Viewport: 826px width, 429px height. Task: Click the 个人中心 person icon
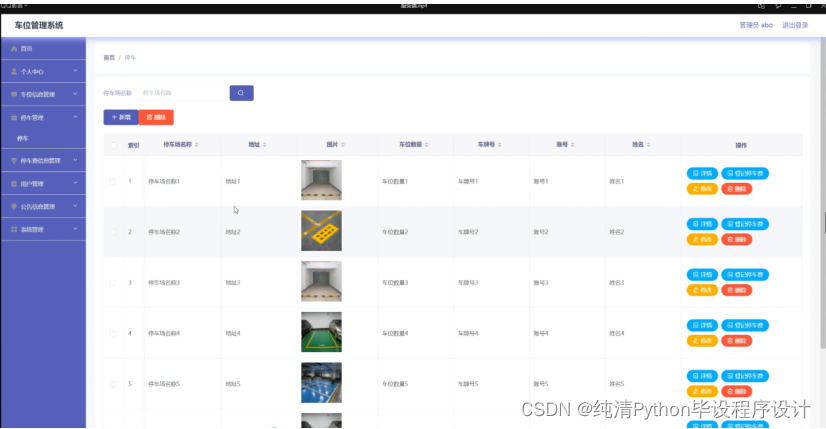point(14,71)
